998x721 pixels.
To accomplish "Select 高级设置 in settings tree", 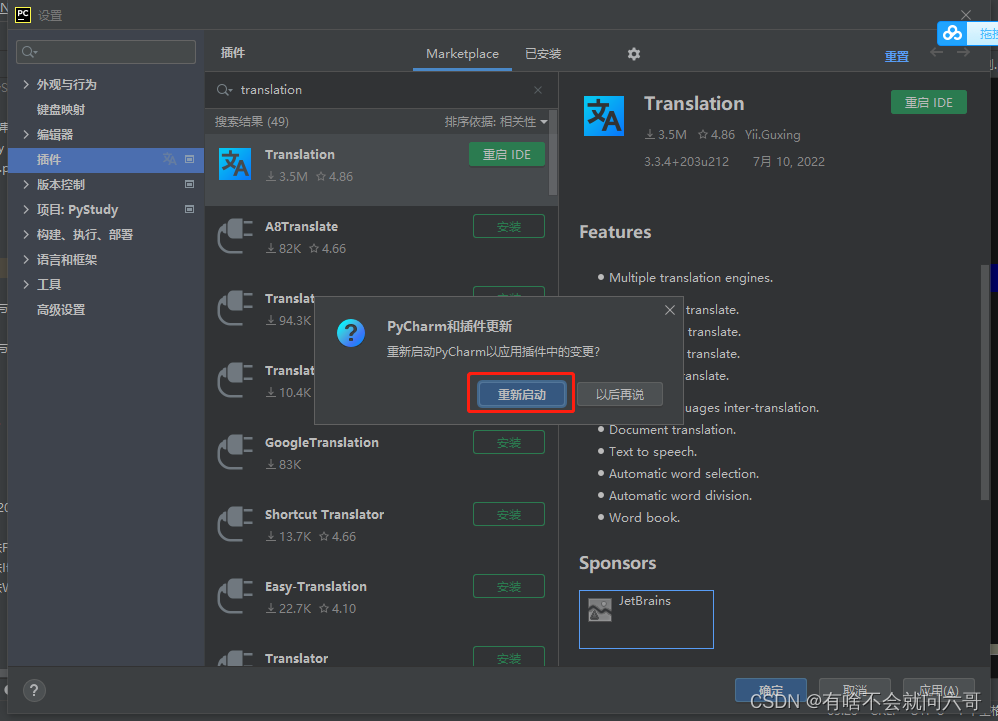I will [60, 310].
